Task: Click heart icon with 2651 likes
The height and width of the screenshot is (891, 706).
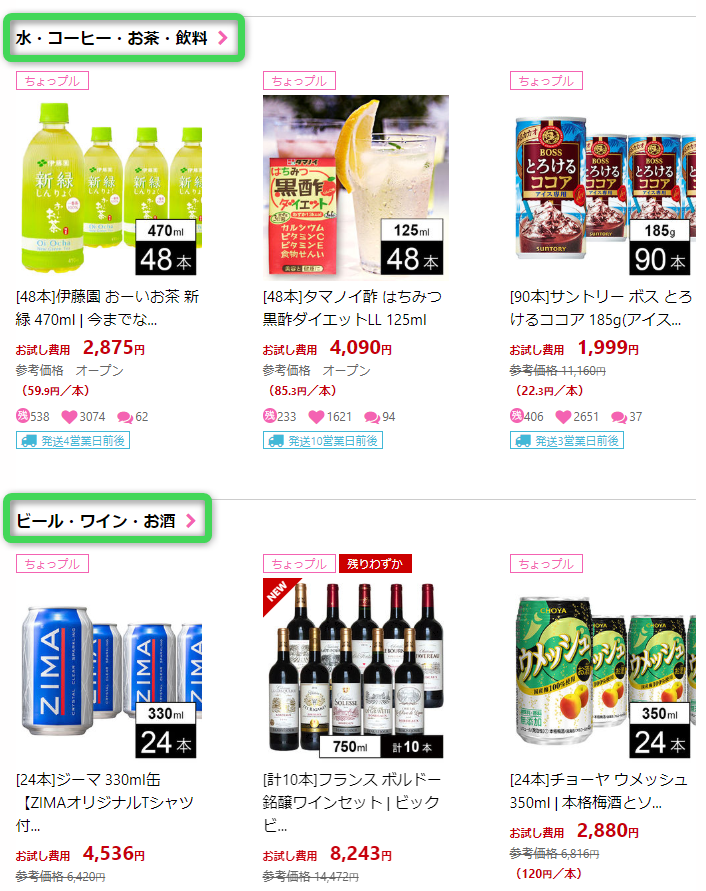Action: point(563,417)
